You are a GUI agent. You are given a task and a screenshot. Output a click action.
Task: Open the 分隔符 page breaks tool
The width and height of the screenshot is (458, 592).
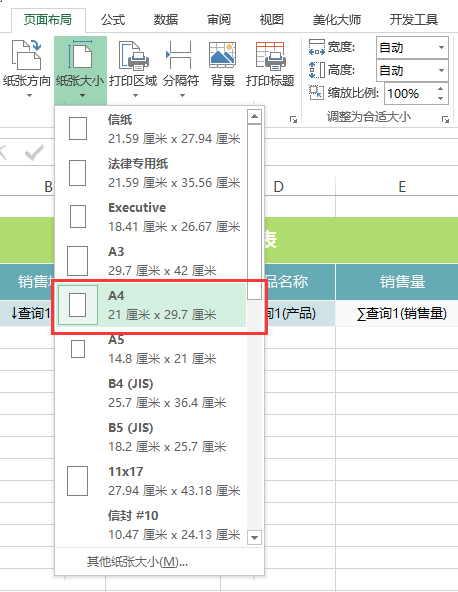point(181,68)
